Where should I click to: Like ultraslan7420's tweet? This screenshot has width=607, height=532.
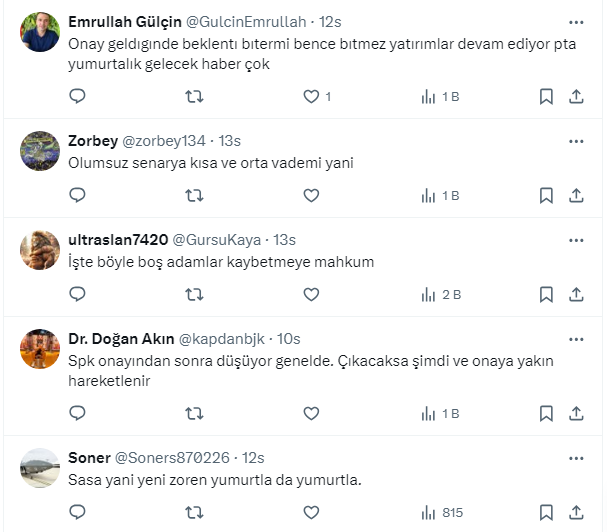click(311, 294)
